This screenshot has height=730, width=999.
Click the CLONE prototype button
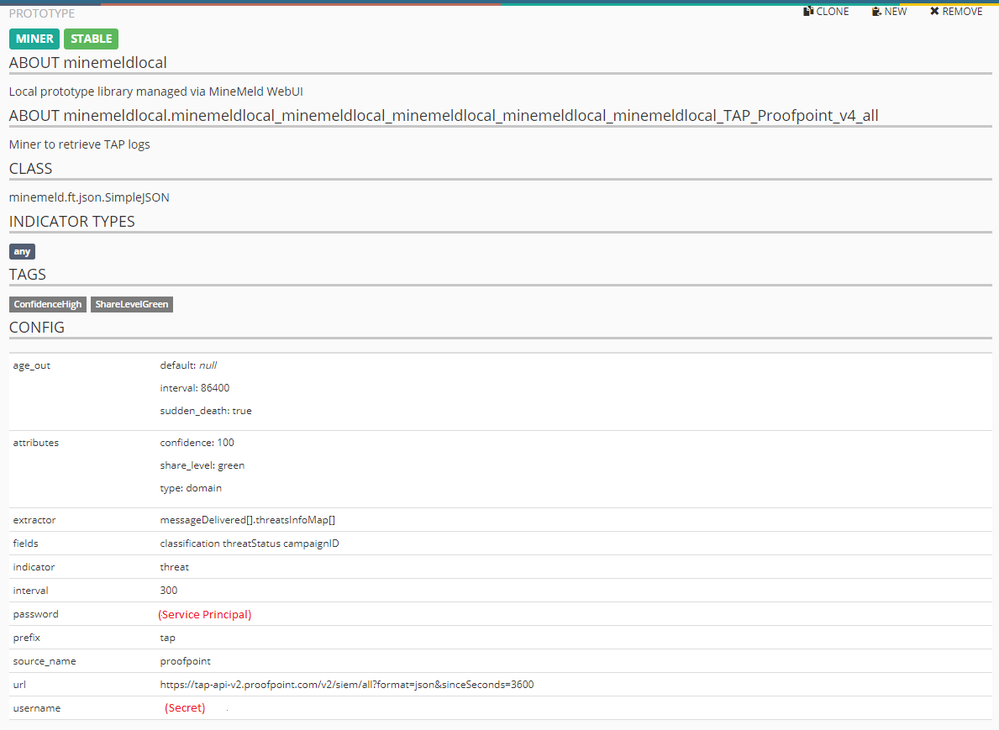click(826, 11)
